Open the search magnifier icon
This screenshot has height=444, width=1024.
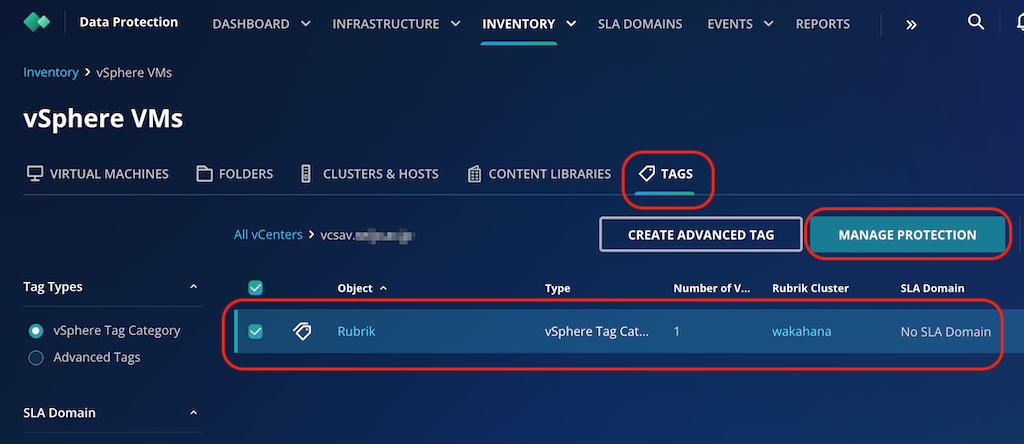tap(976, 22)
